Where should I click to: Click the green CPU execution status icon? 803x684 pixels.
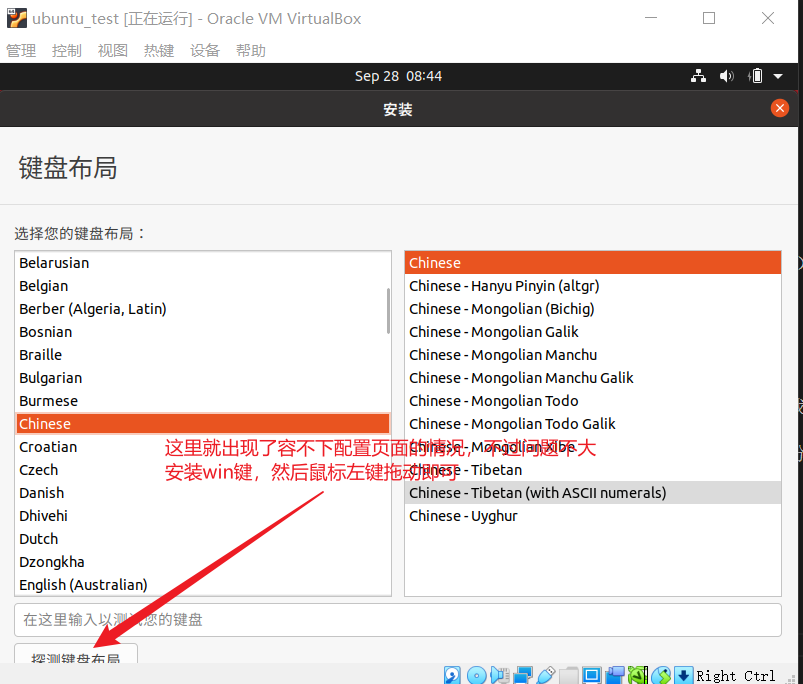pyautogui.click(x=638, y=675)
